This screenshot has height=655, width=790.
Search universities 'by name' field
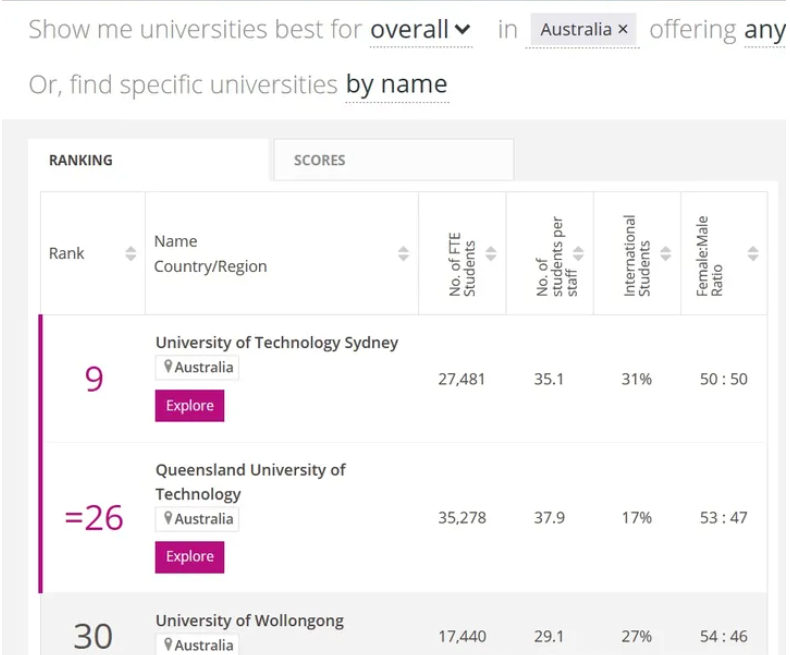(x=396, y=85)
